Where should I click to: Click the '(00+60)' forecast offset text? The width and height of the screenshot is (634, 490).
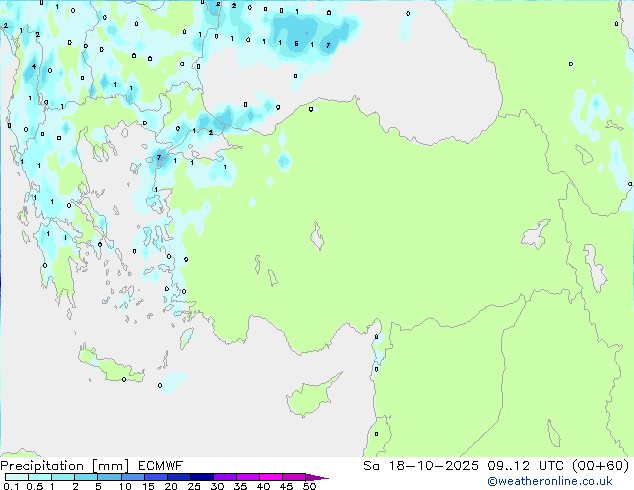click(601, 466)
